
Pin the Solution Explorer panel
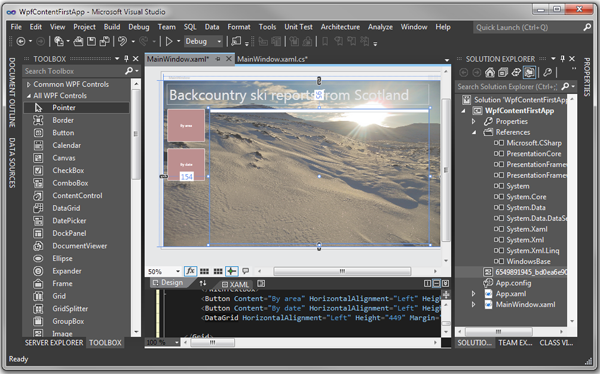[562, 59]
